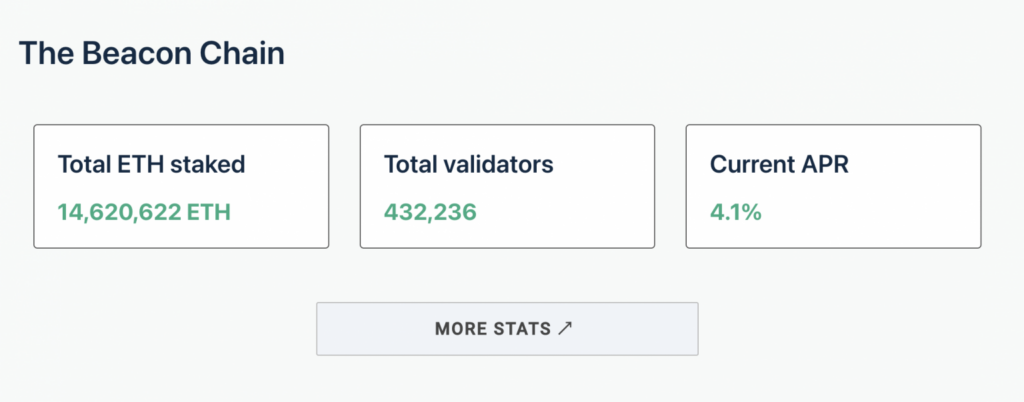The height and width of the screenshot is (402, 1024).
Task: Click the Current APR label
Action: click(x=779, y=165)
